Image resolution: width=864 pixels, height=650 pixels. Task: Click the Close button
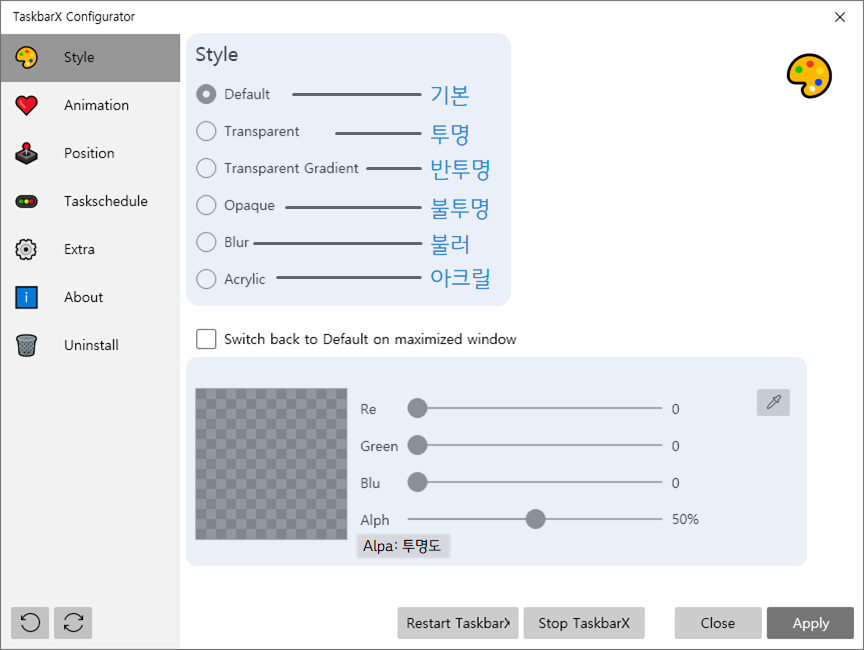tap(718, 623)
